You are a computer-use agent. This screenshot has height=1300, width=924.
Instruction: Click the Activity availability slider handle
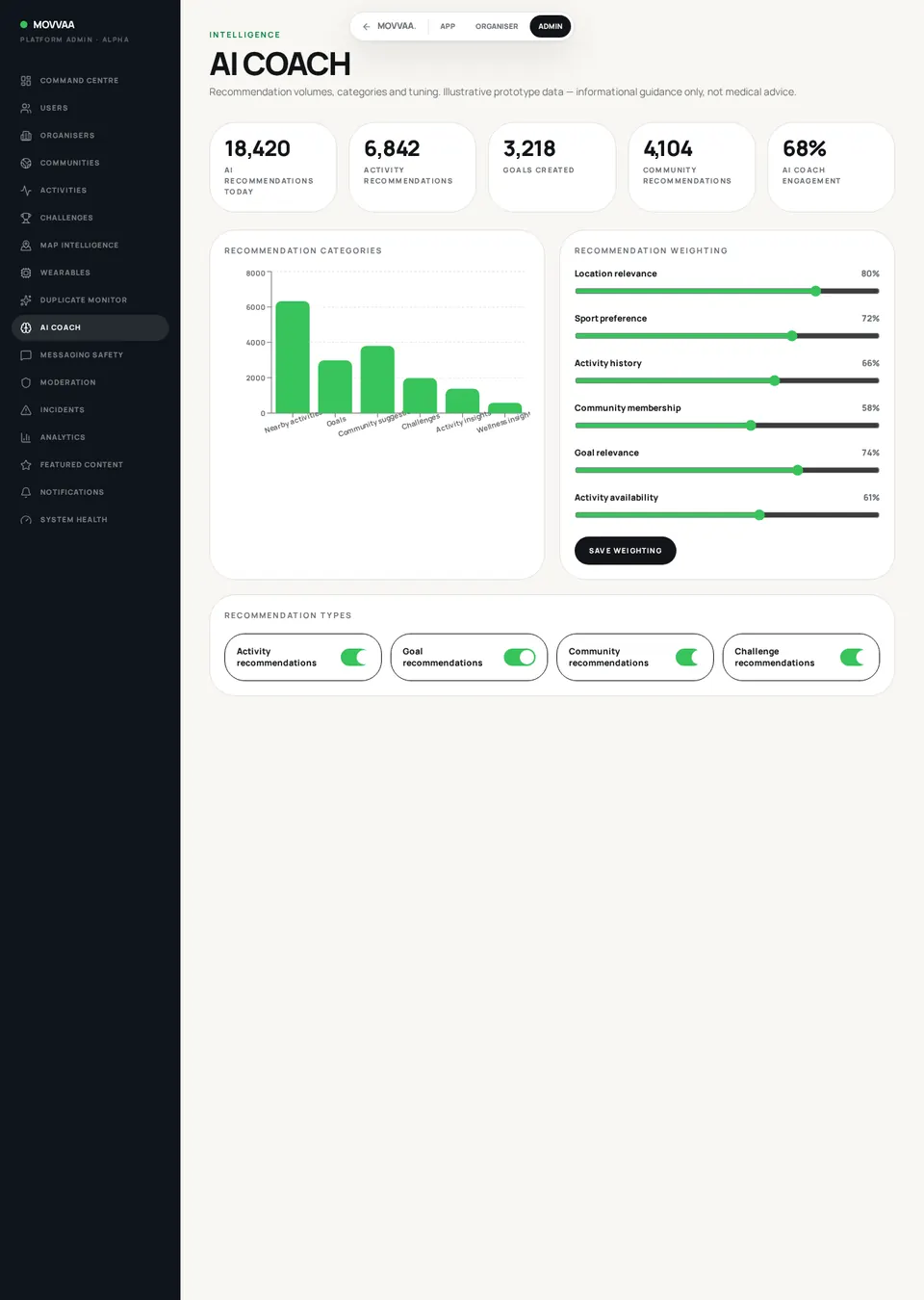point(759,515)
